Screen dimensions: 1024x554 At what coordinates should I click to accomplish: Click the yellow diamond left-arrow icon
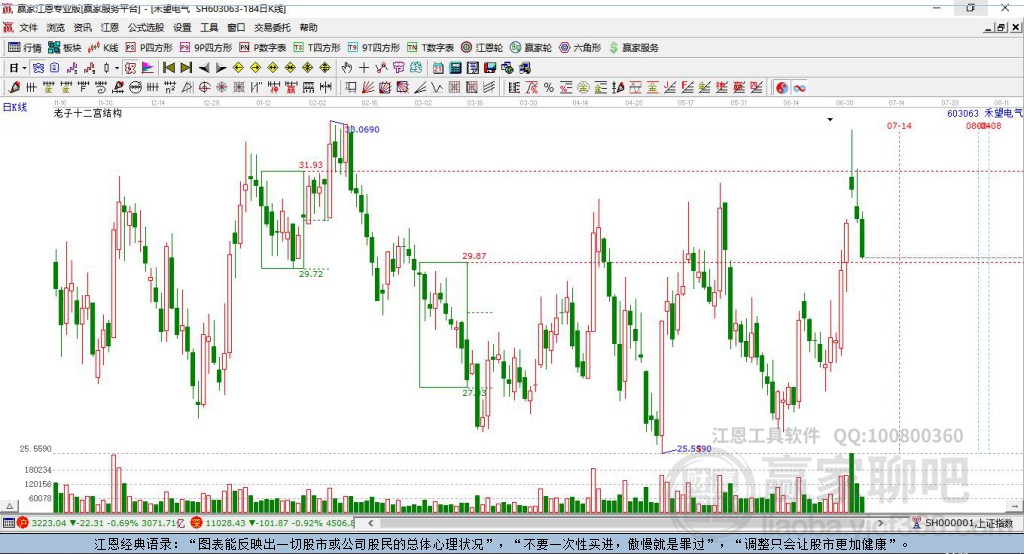(238, 68)
